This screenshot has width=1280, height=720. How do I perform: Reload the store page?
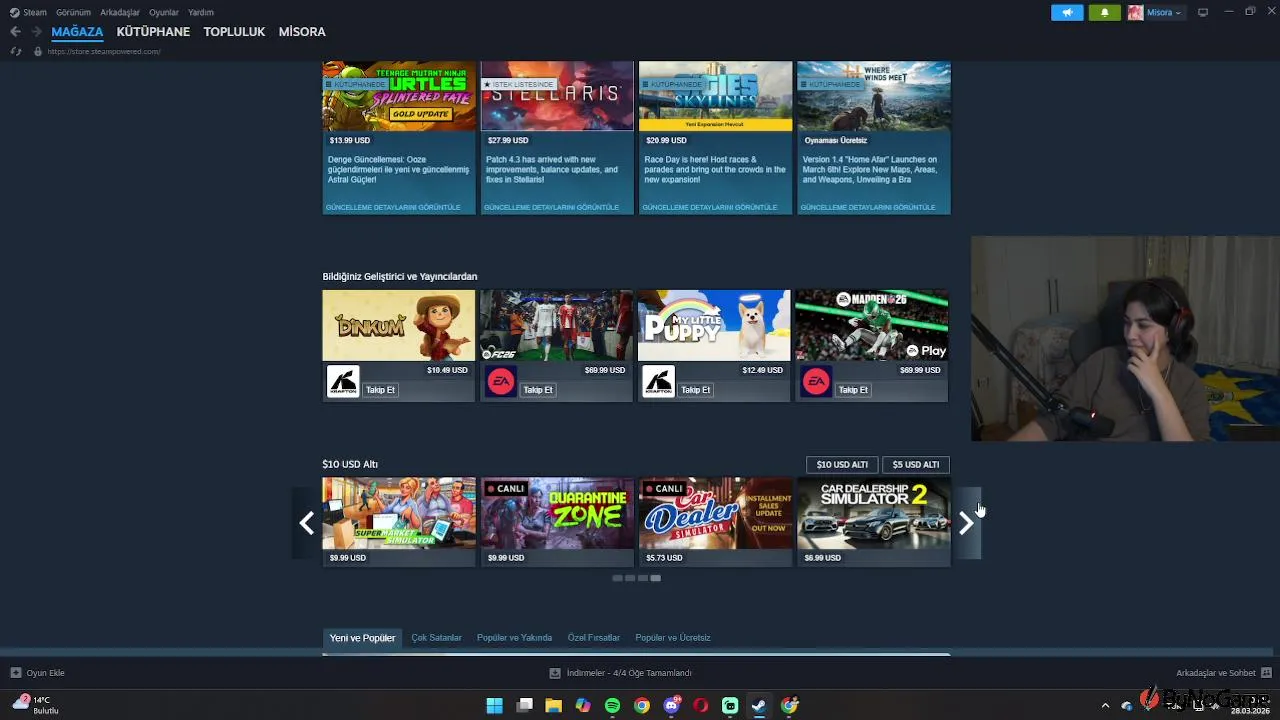pos(15,51)
